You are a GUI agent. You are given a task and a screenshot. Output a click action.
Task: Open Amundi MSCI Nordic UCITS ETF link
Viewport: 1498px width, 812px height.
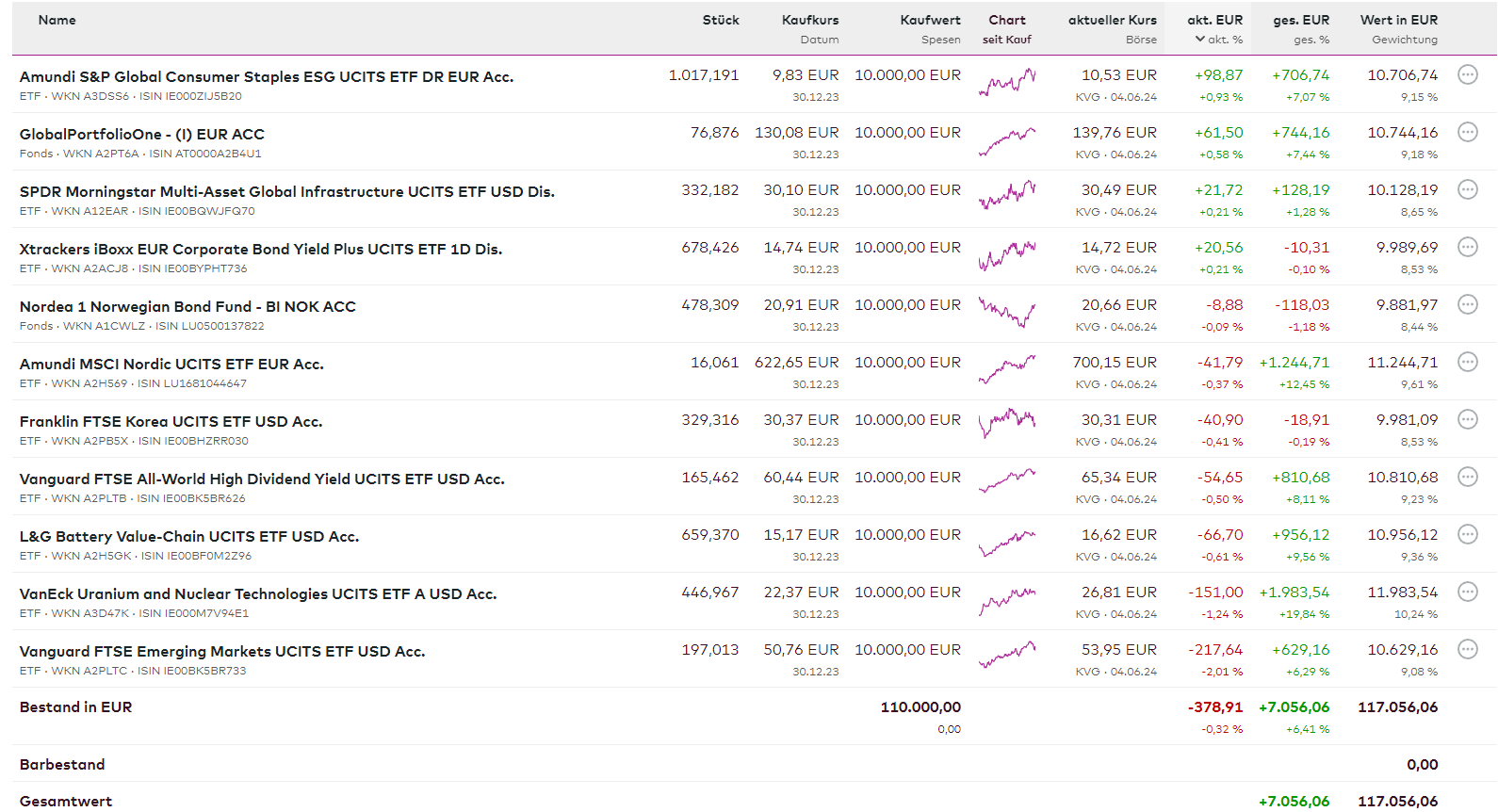click(171, 364)
